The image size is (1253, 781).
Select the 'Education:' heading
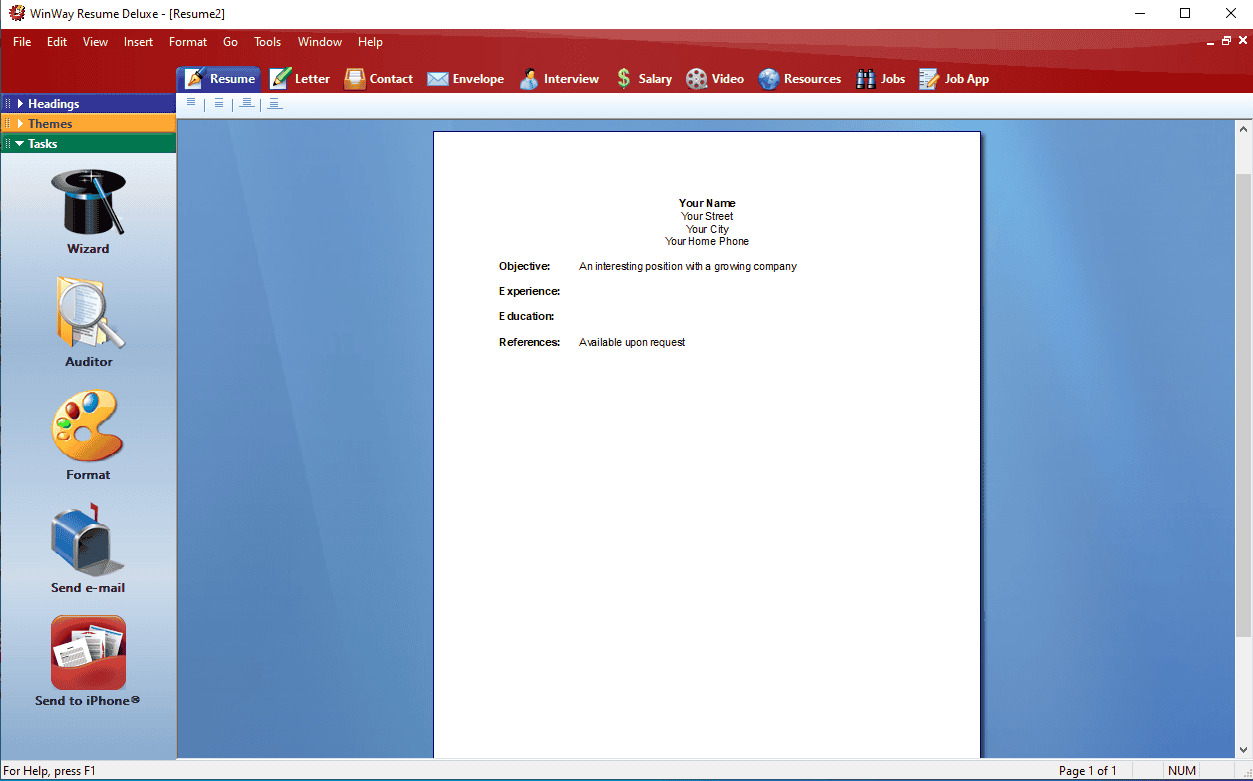click(x=527, y=316)
